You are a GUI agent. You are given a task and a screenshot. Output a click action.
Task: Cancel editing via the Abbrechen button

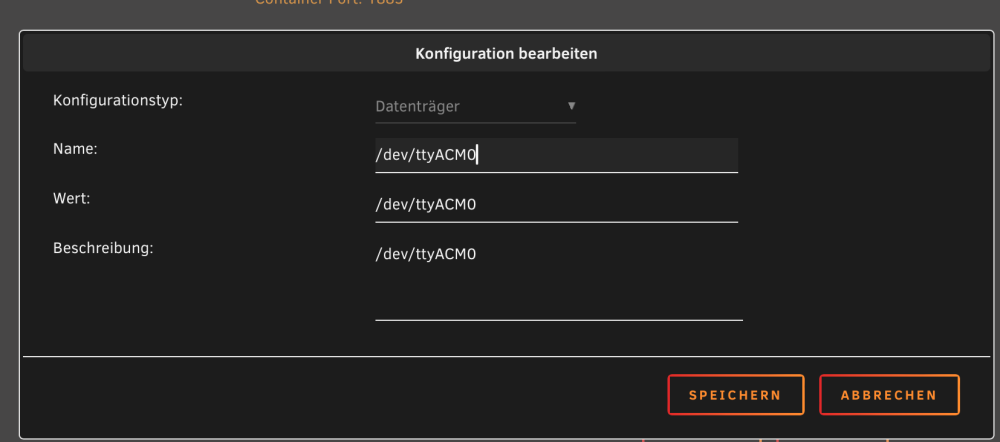point(889,395)
